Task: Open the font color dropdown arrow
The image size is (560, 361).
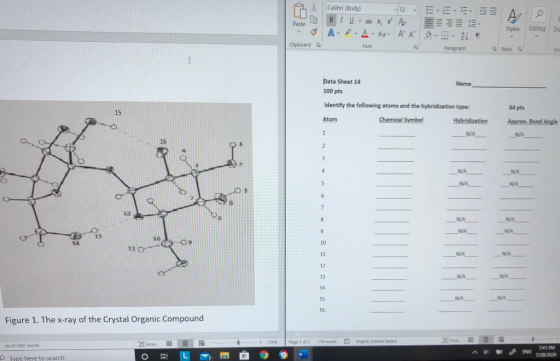Action: (372, 34)
